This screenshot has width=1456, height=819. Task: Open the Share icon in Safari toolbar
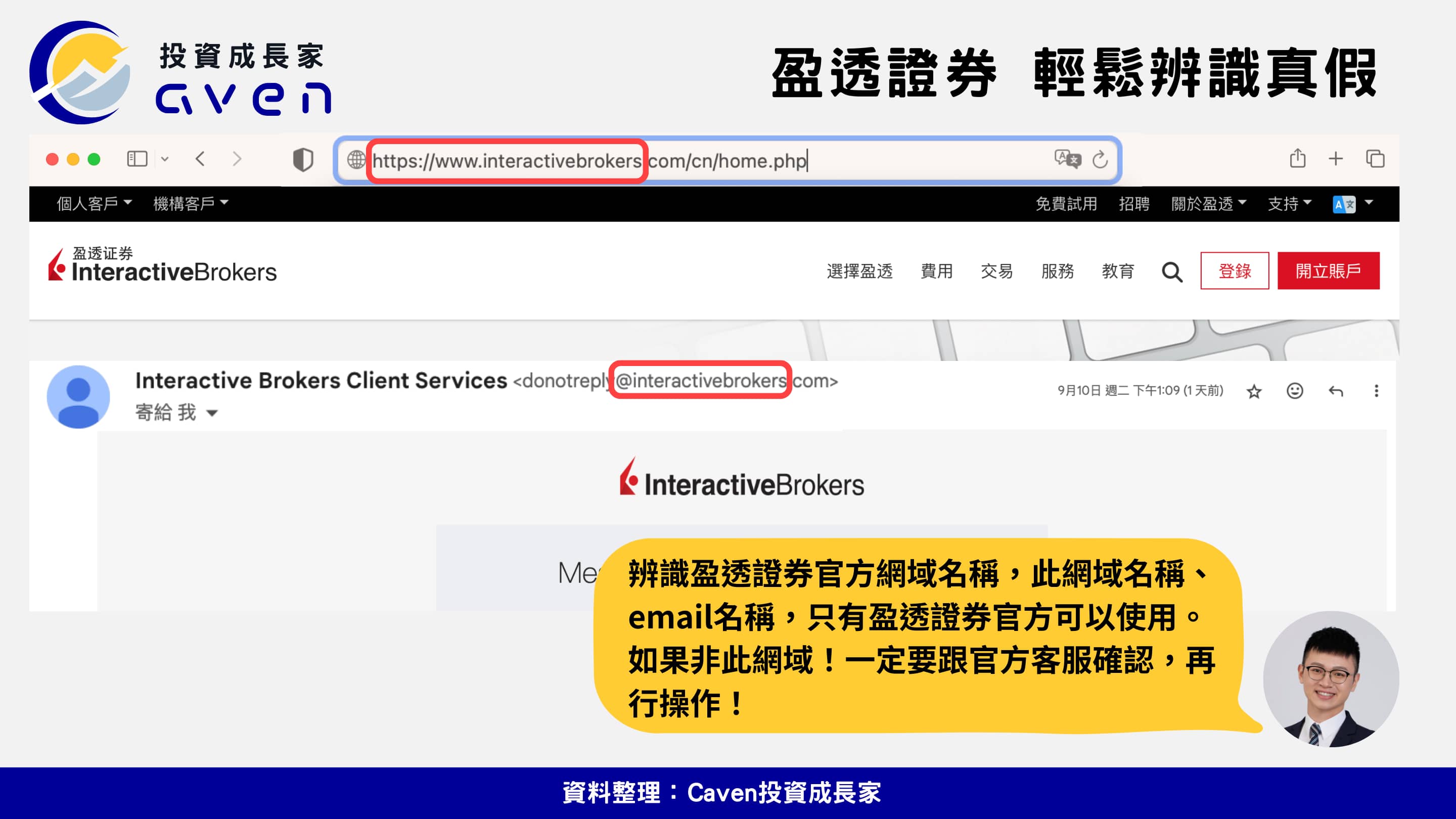pos(1298,158)
